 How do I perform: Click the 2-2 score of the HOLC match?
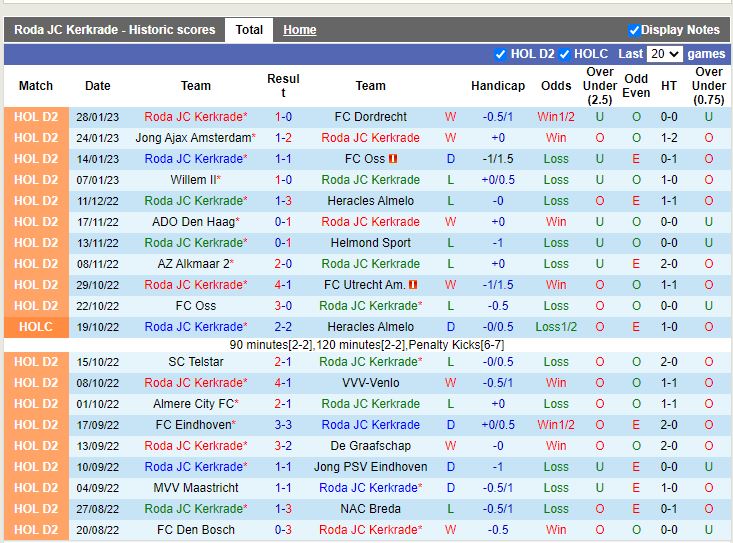pos(283,327)
